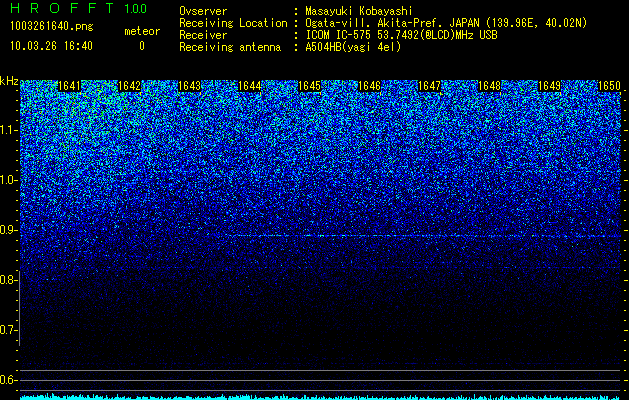Image resolution: width=629 pixels, height=400 pixels.
Task: Click the Receiver label
Action: coord(203,35)
